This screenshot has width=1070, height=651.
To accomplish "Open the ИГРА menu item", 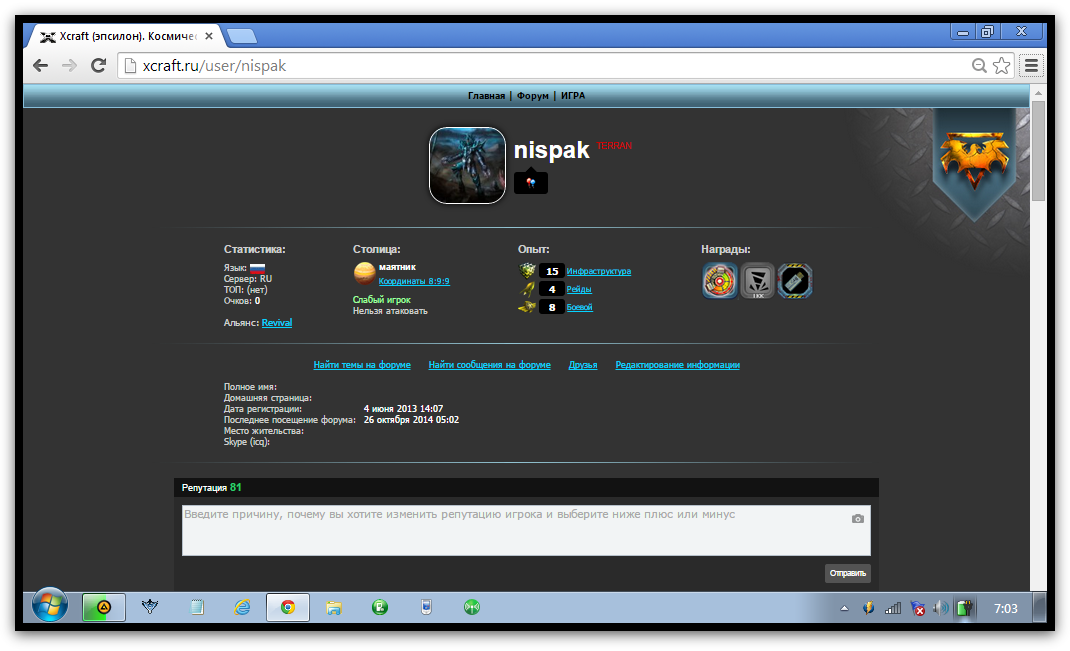I will click(573, 96).
